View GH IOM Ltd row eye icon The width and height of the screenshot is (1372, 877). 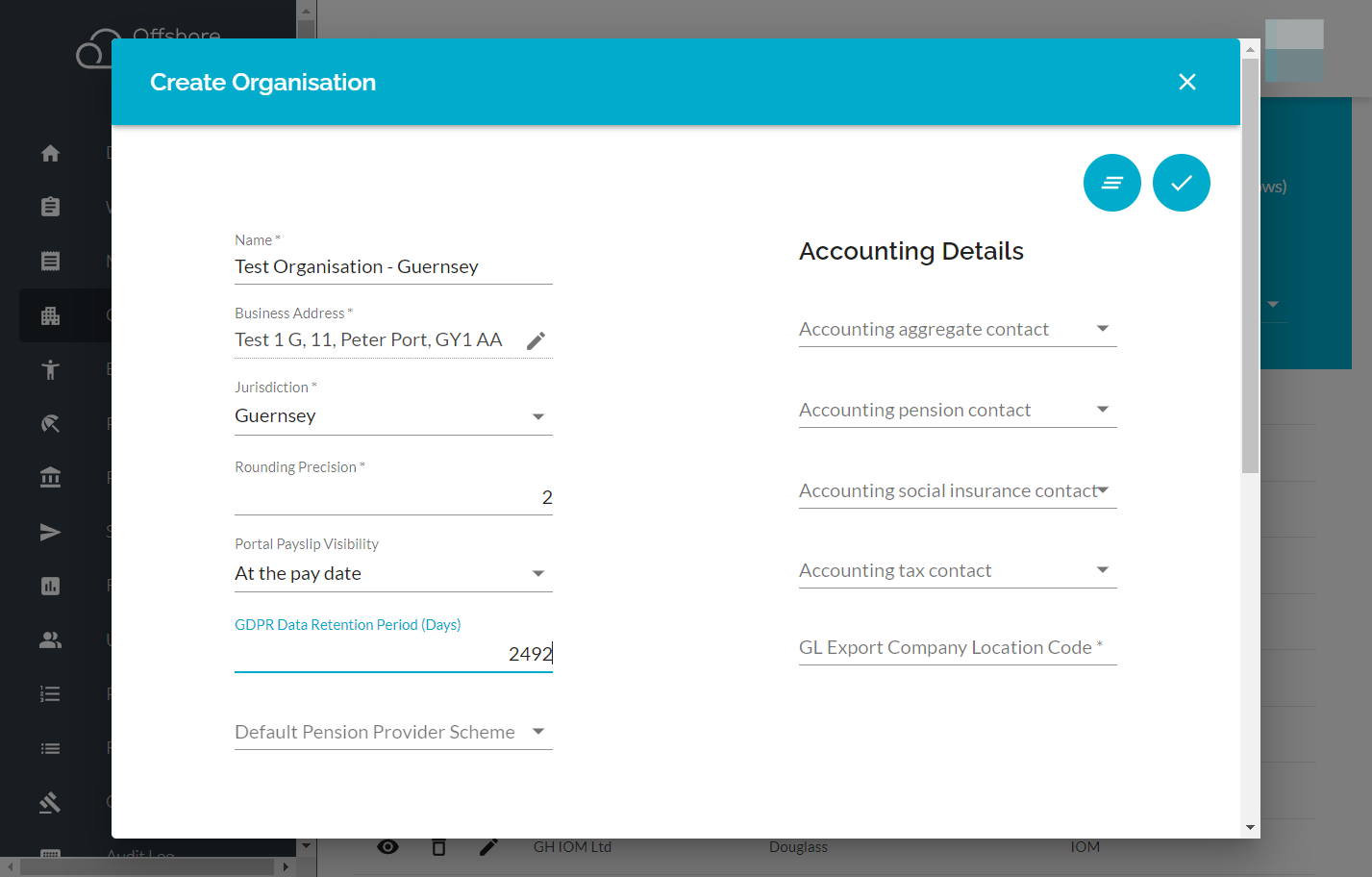[x=388, y=847]
